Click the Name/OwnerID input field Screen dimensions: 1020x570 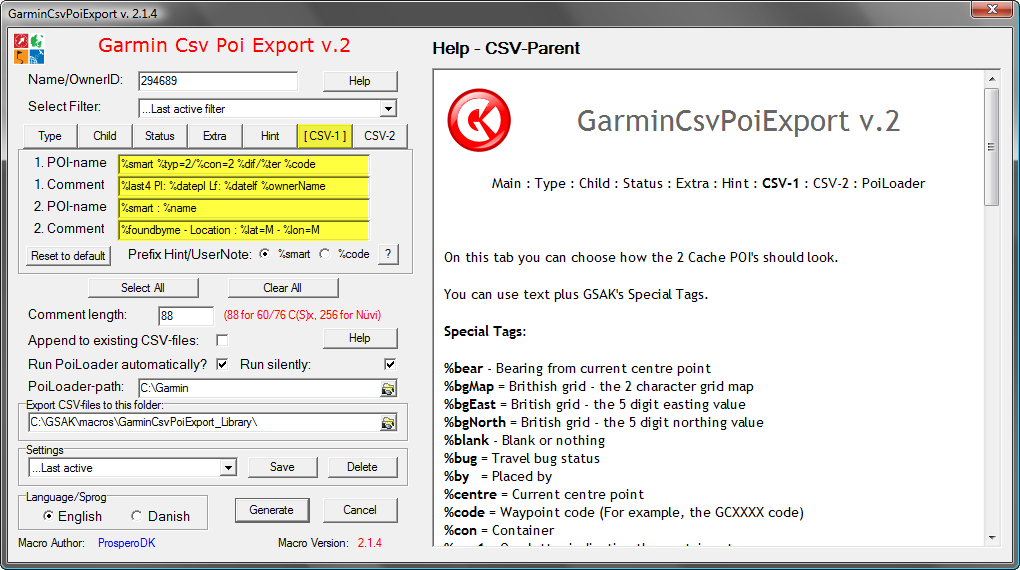(218, 81)
